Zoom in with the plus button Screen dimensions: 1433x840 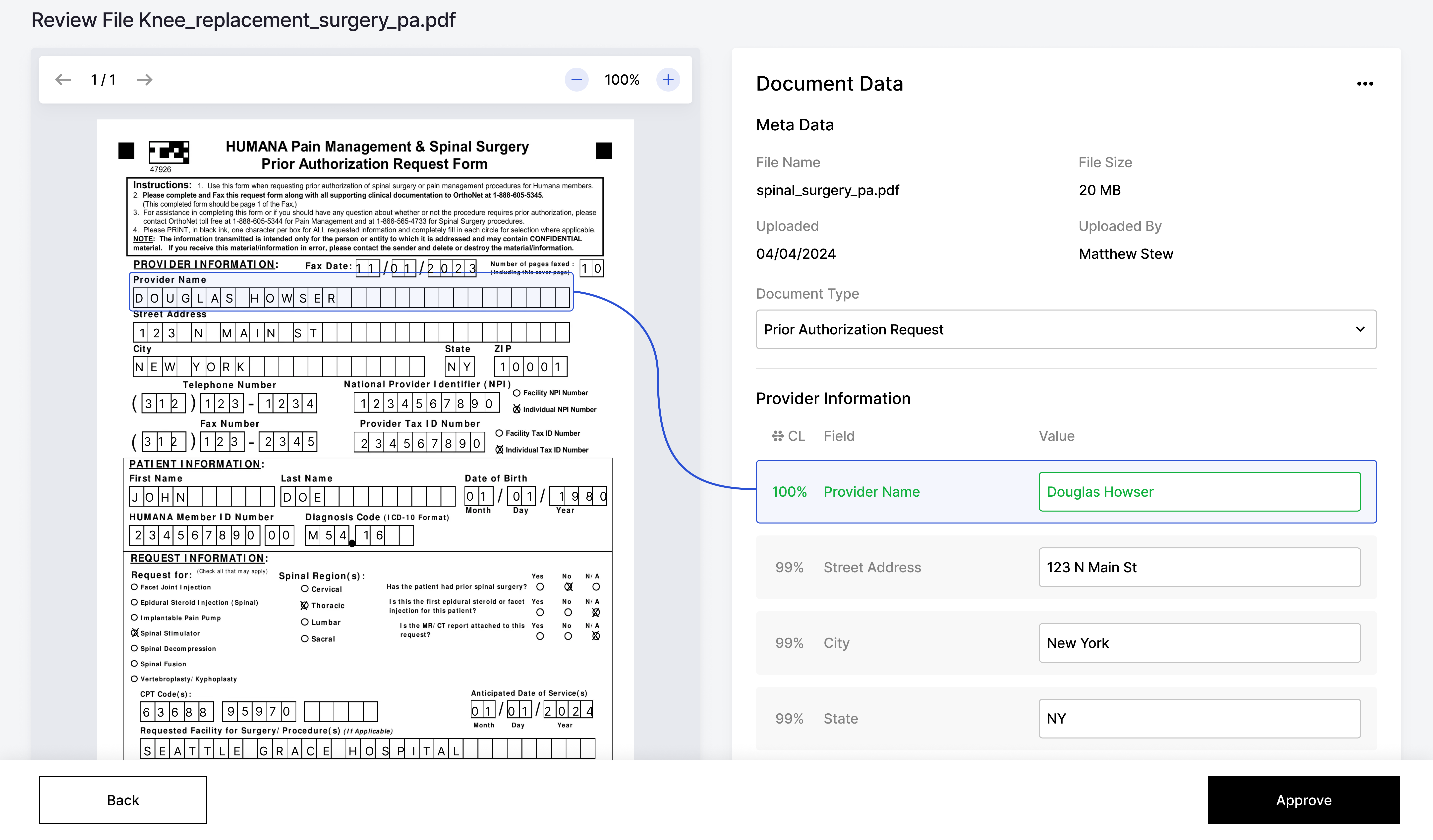point(668,80)
